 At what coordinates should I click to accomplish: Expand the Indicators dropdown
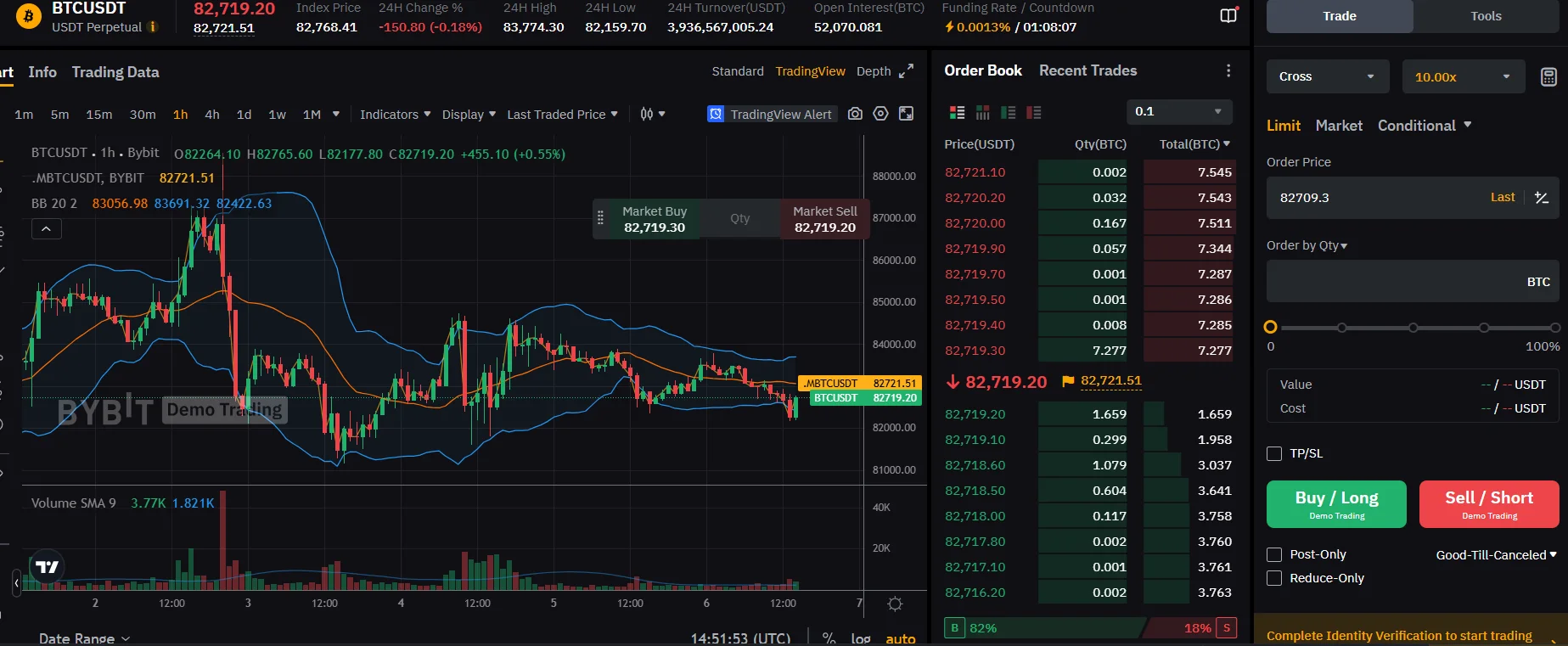click(x=396, y=115)
